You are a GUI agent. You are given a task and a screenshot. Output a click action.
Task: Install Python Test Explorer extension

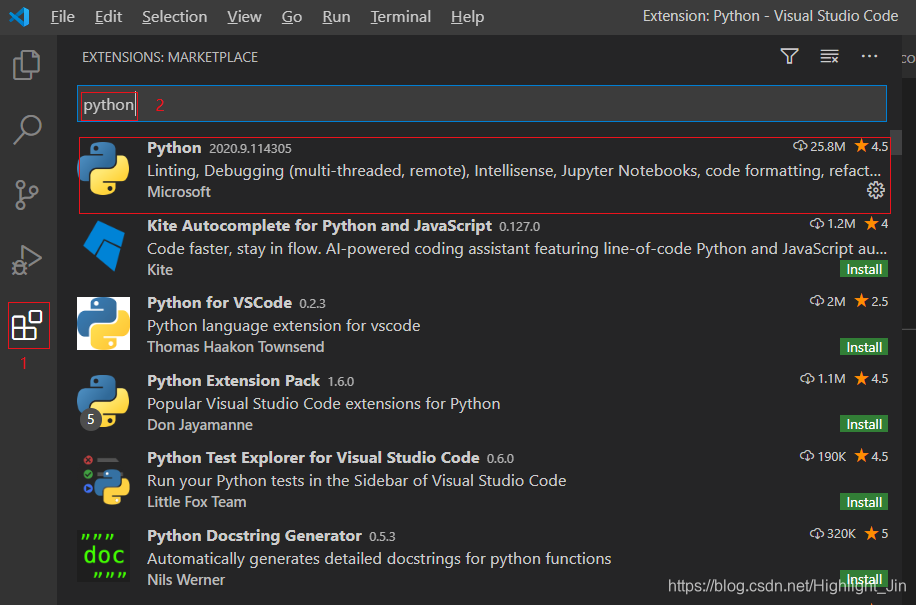(864, 502)
